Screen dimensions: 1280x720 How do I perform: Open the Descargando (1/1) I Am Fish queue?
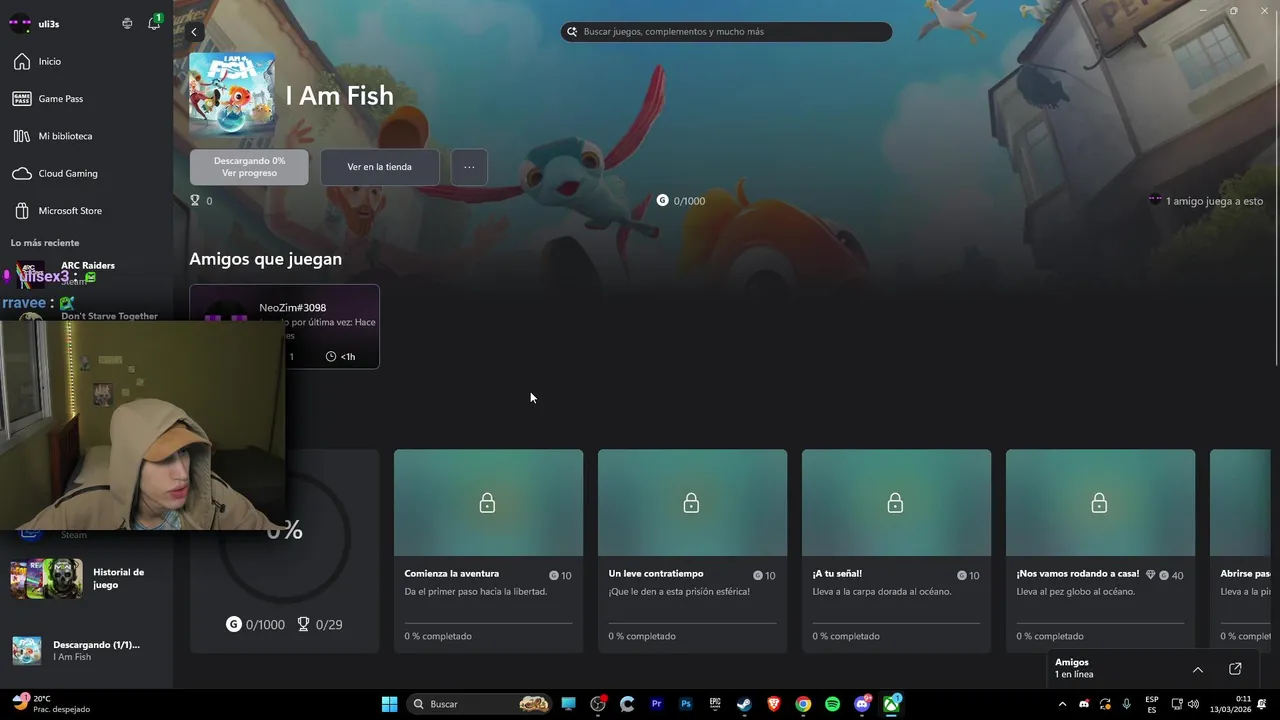[x=86, y=651]
